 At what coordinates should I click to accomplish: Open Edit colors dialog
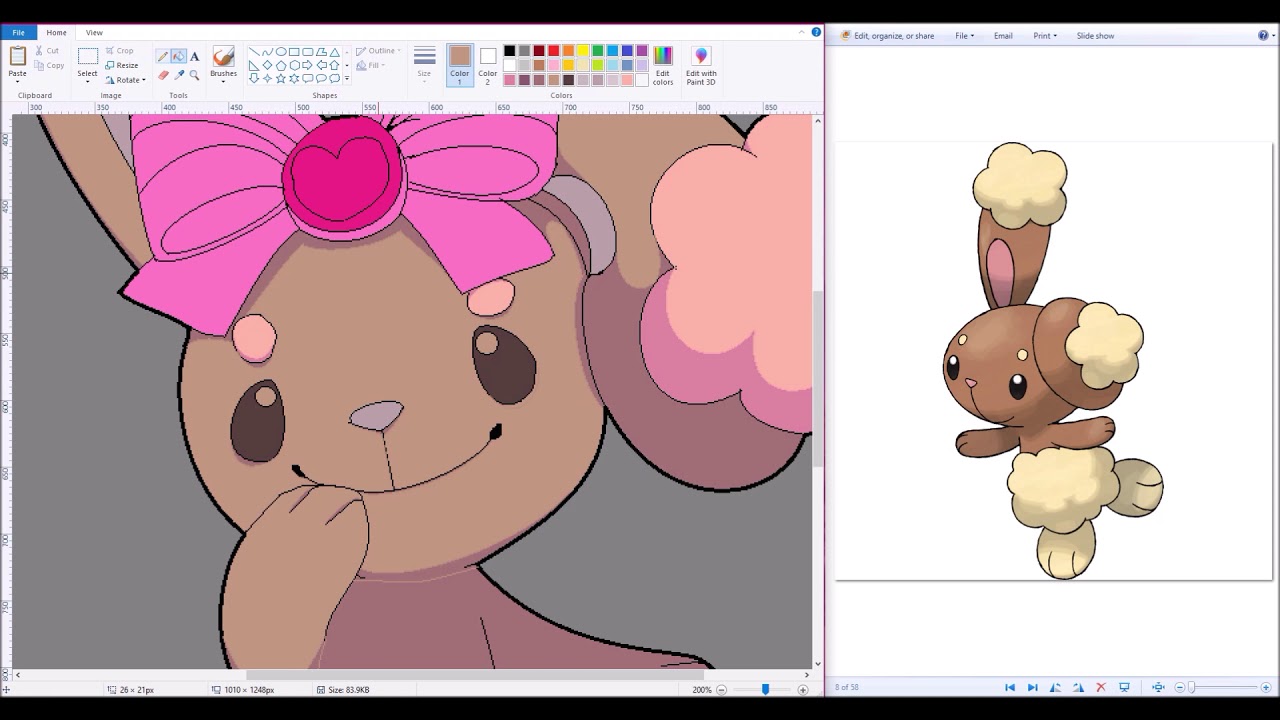(663, 65)
